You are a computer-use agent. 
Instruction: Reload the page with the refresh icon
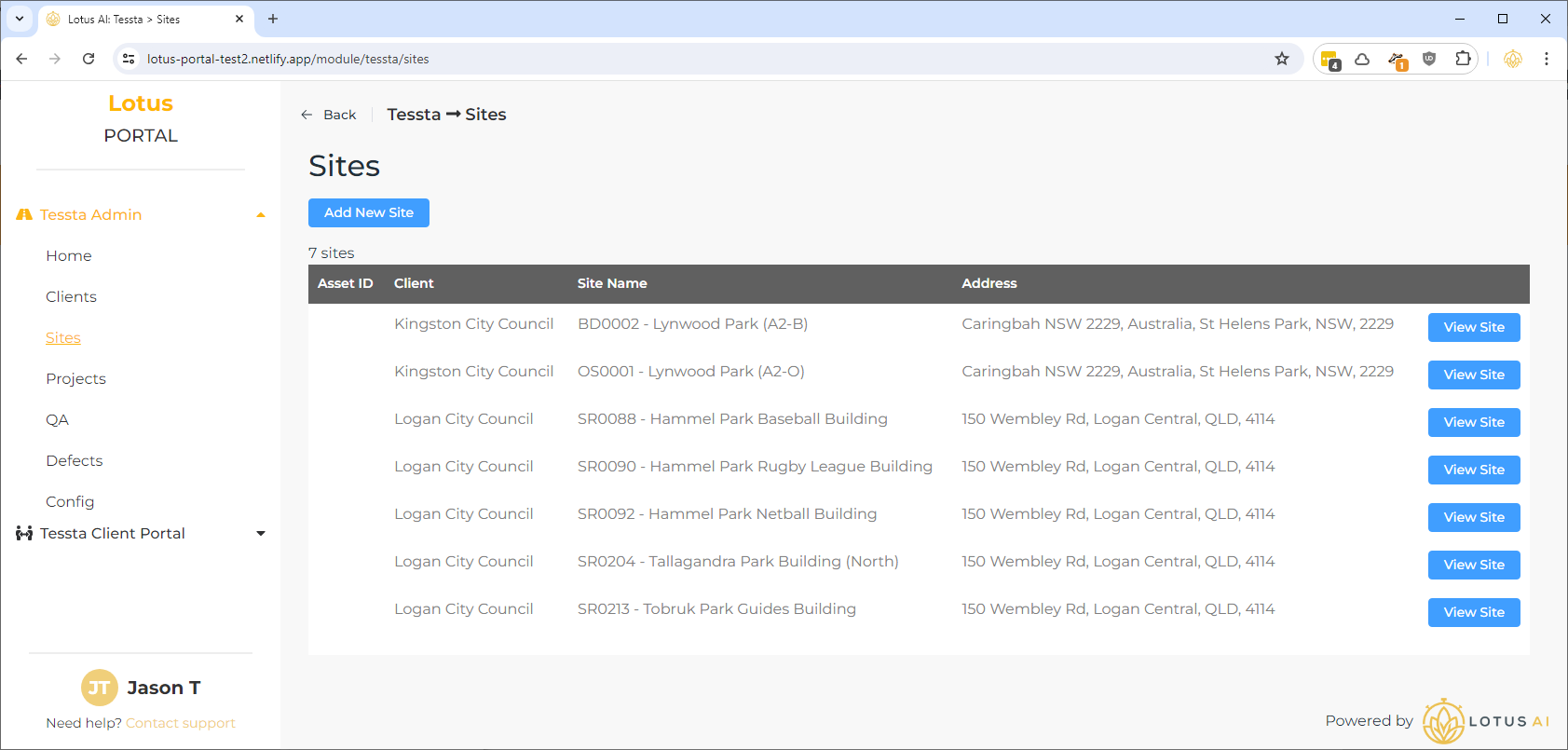pos(89,59)
